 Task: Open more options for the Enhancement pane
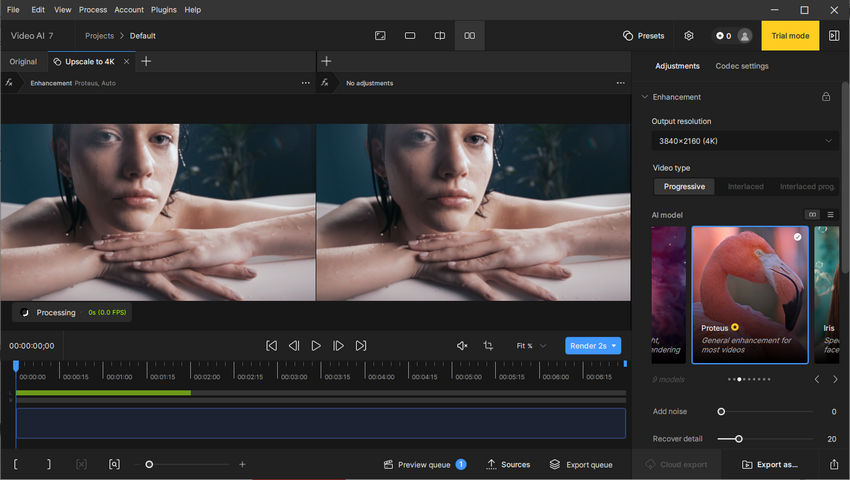pyautogui.click(x=306, y=83)
